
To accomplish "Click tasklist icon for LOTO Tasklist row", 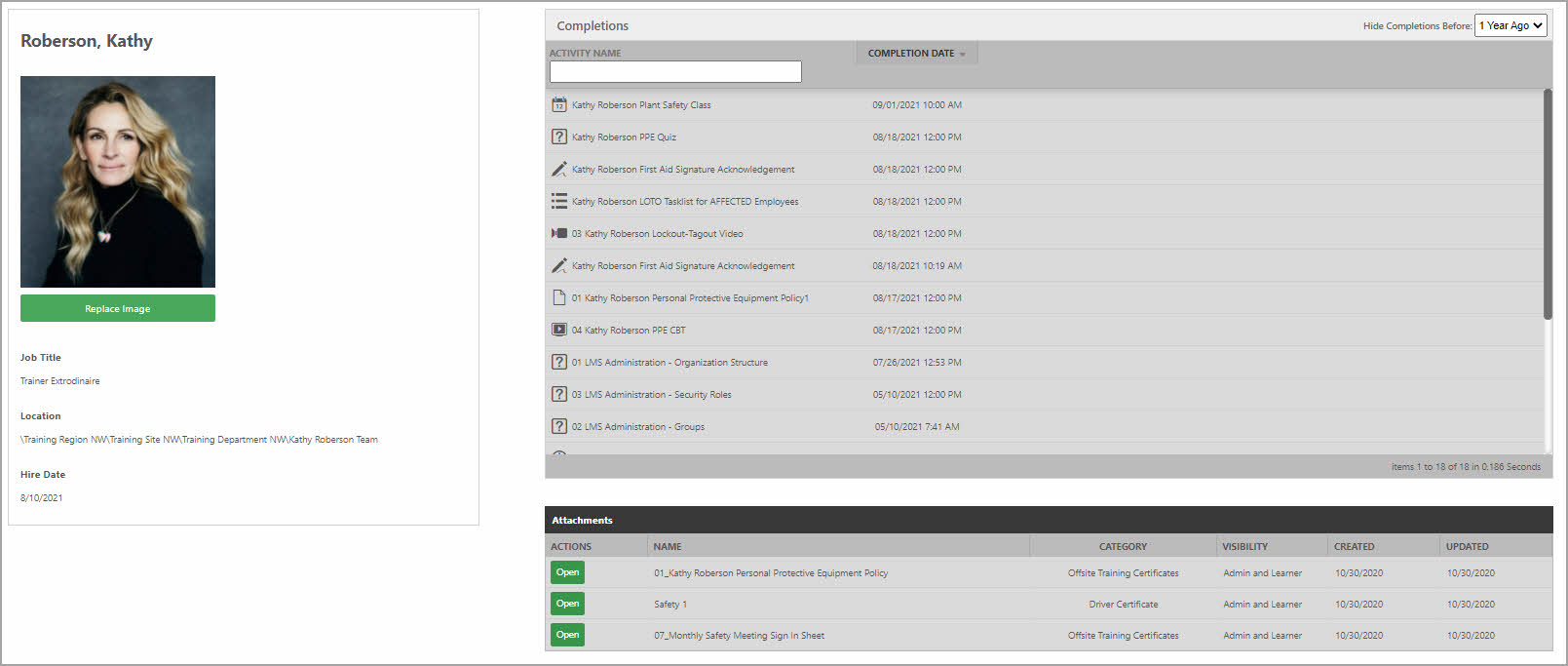I will [x=559, y=201].
